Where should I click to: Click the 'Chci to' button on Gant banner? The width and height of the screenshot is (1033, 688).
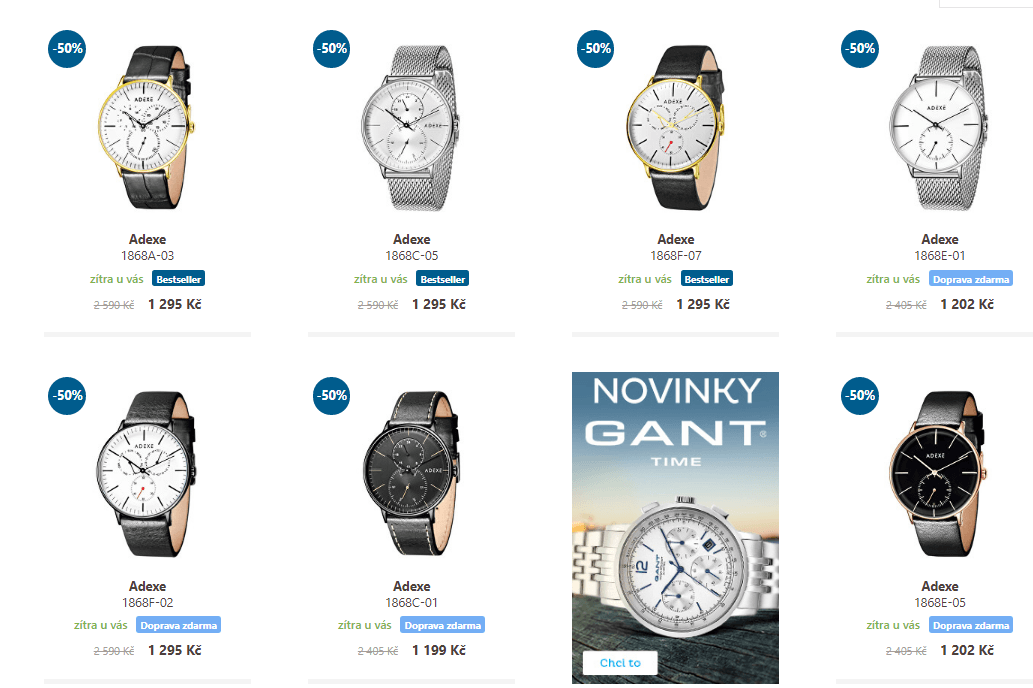[x=620, y=663]
